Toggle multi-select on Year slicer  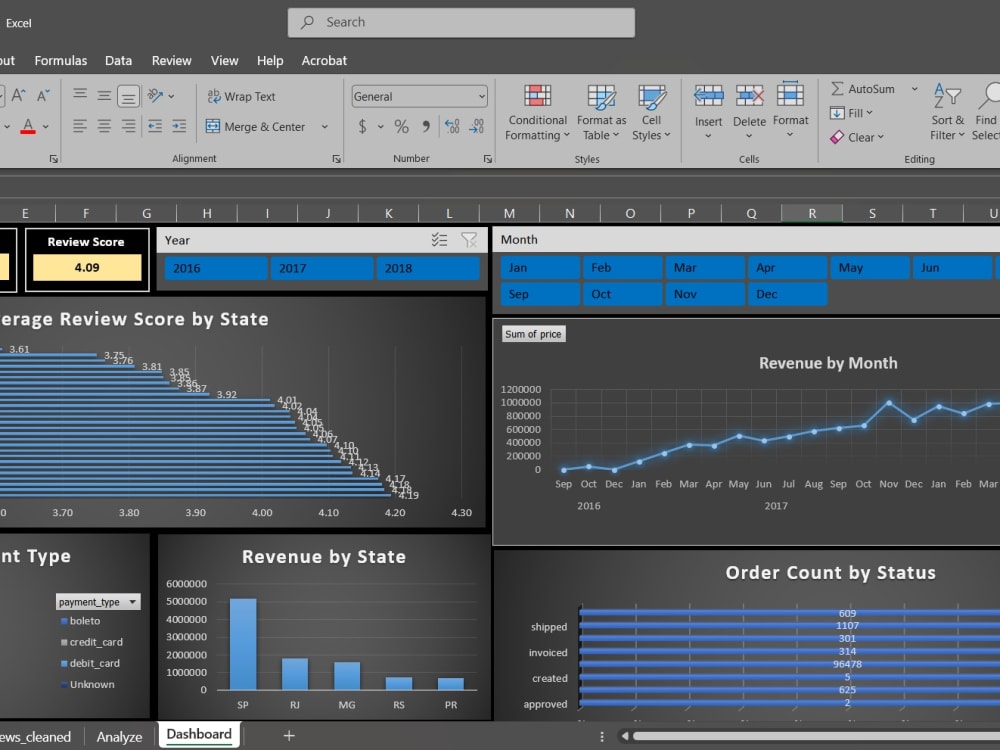pos(439,240)
